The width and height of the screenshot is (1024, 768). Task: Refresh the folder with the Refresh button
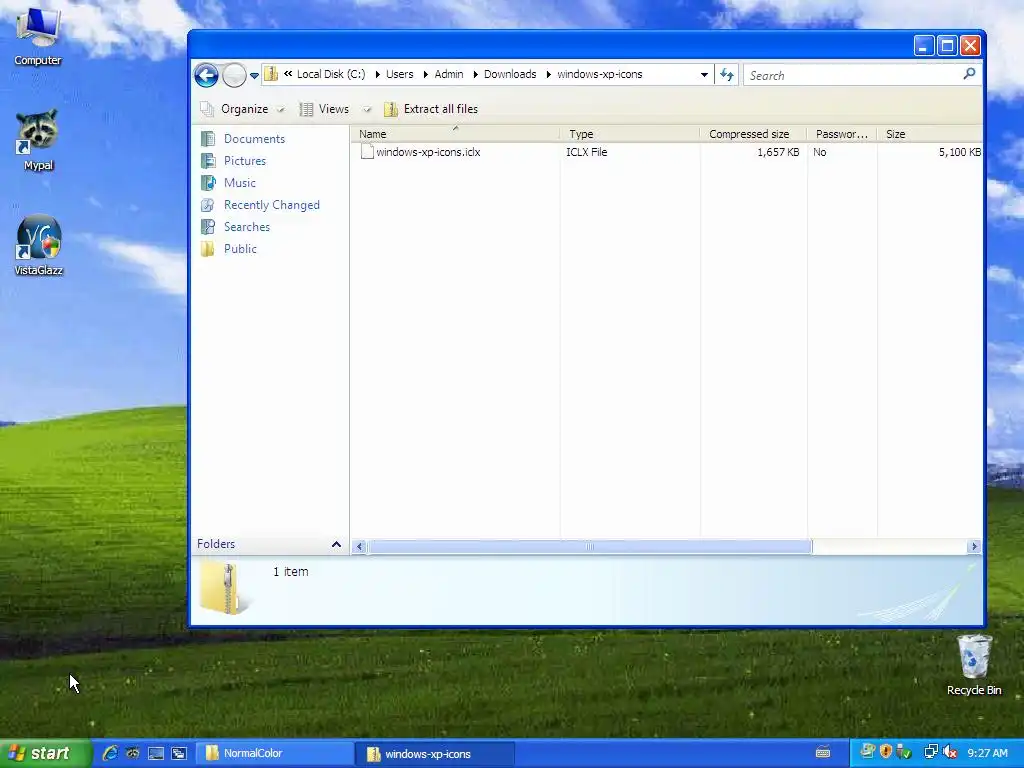click(727, 75)
